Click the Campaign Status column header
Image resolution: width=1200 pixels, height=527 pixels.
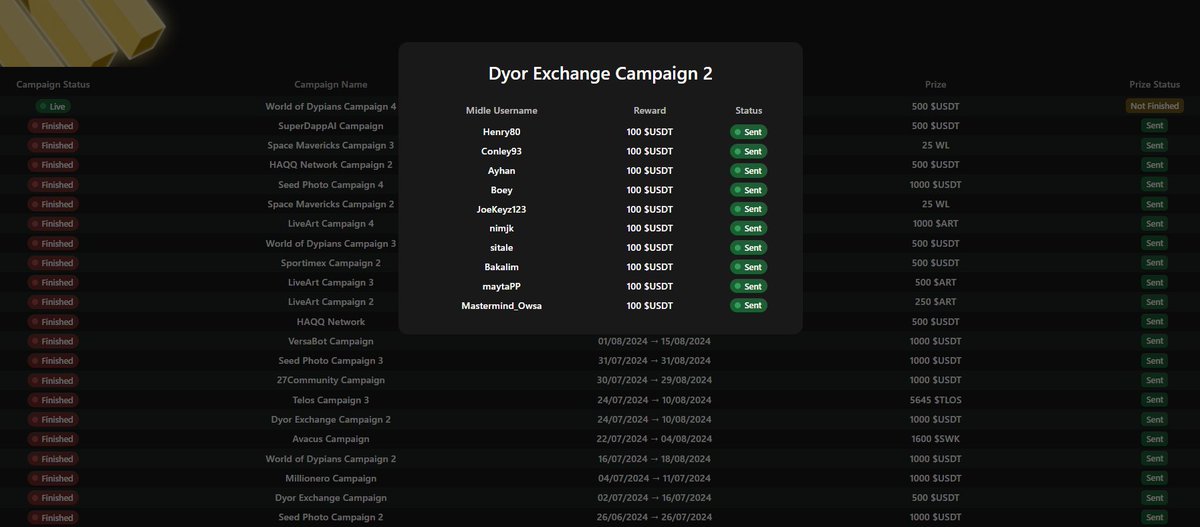pos(53,85)
